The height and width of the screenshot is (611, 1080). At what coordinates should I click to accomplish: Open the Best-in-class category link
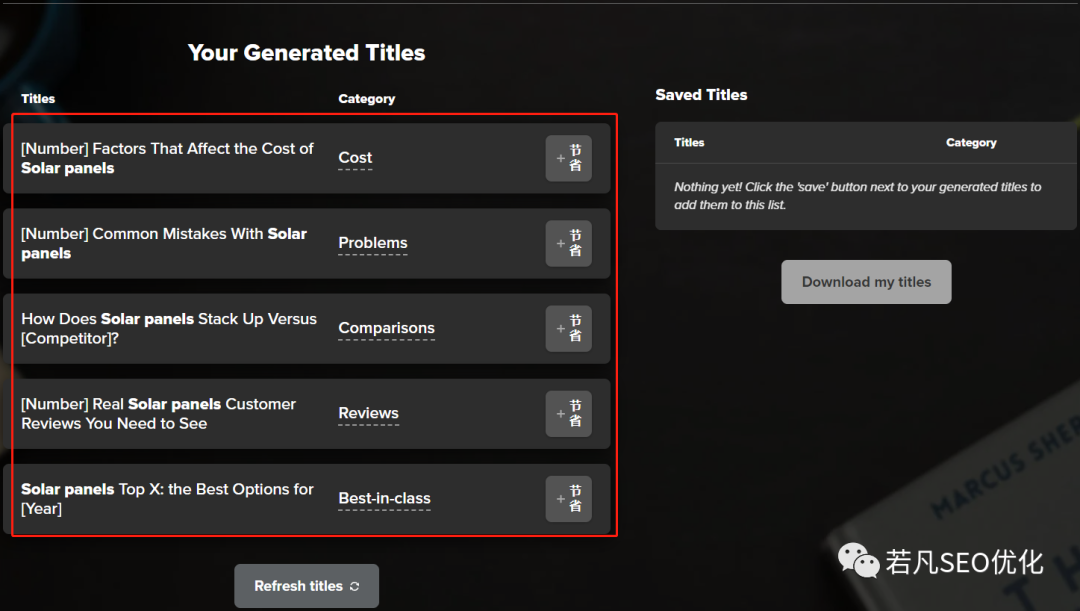(x=384, y=498)
